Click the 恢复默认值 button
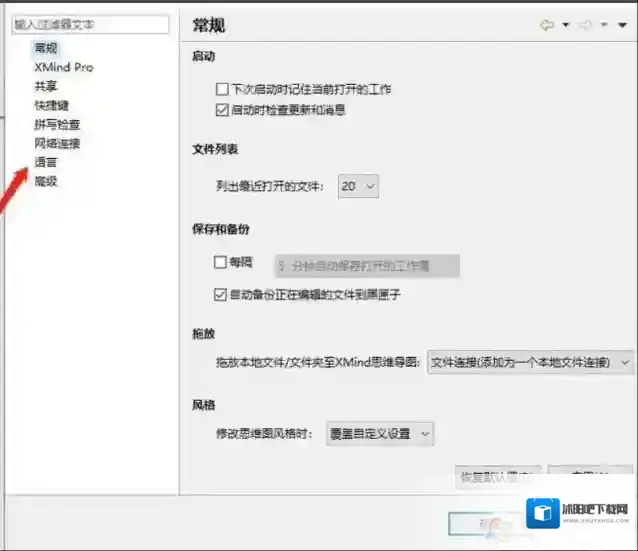This screenshot has height=551, width=638. 498,477
